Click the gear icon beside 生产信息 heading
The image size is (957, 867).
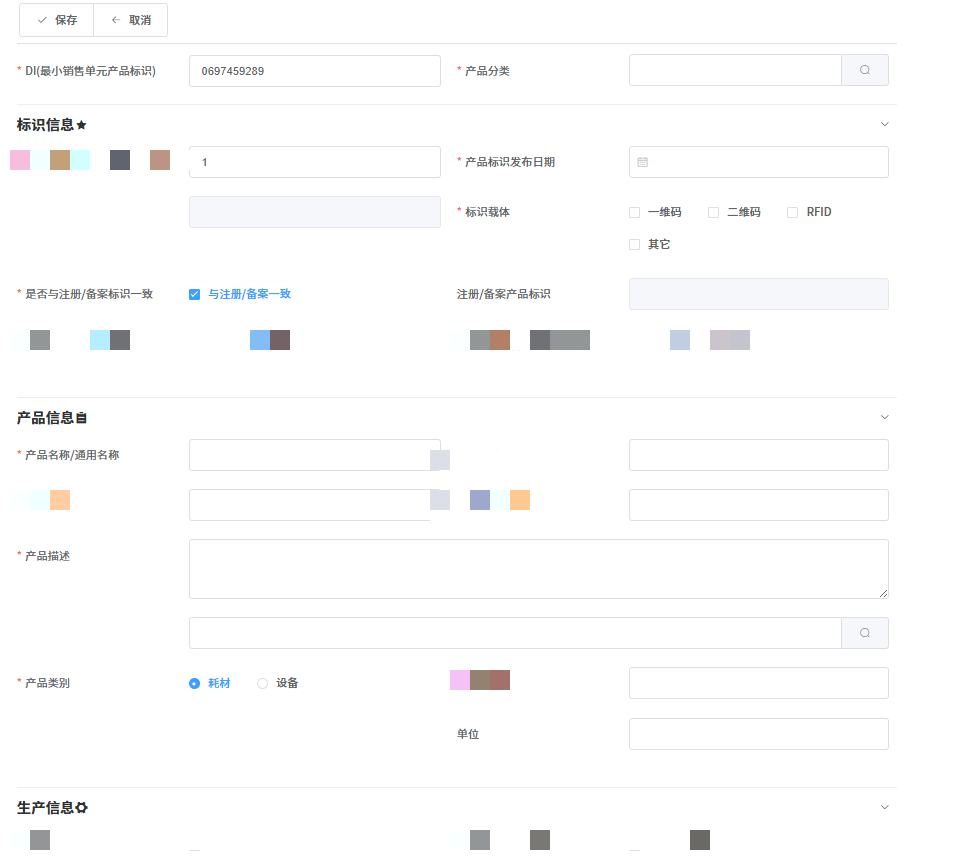click(x=82, y=808)
